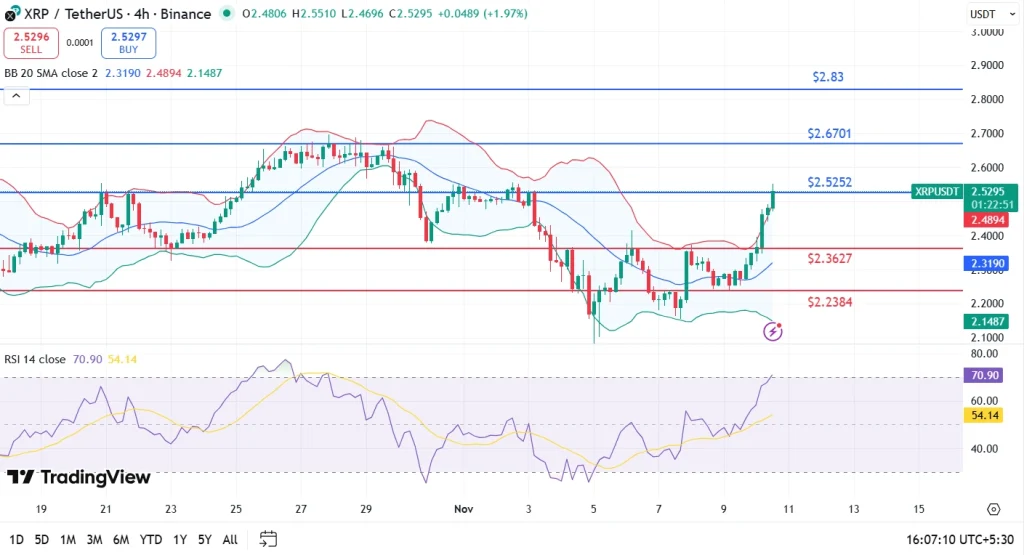The height and width of the screenshot is (555, 1024).
Task: Switch to the 3M time range
Action: (95, 539)
